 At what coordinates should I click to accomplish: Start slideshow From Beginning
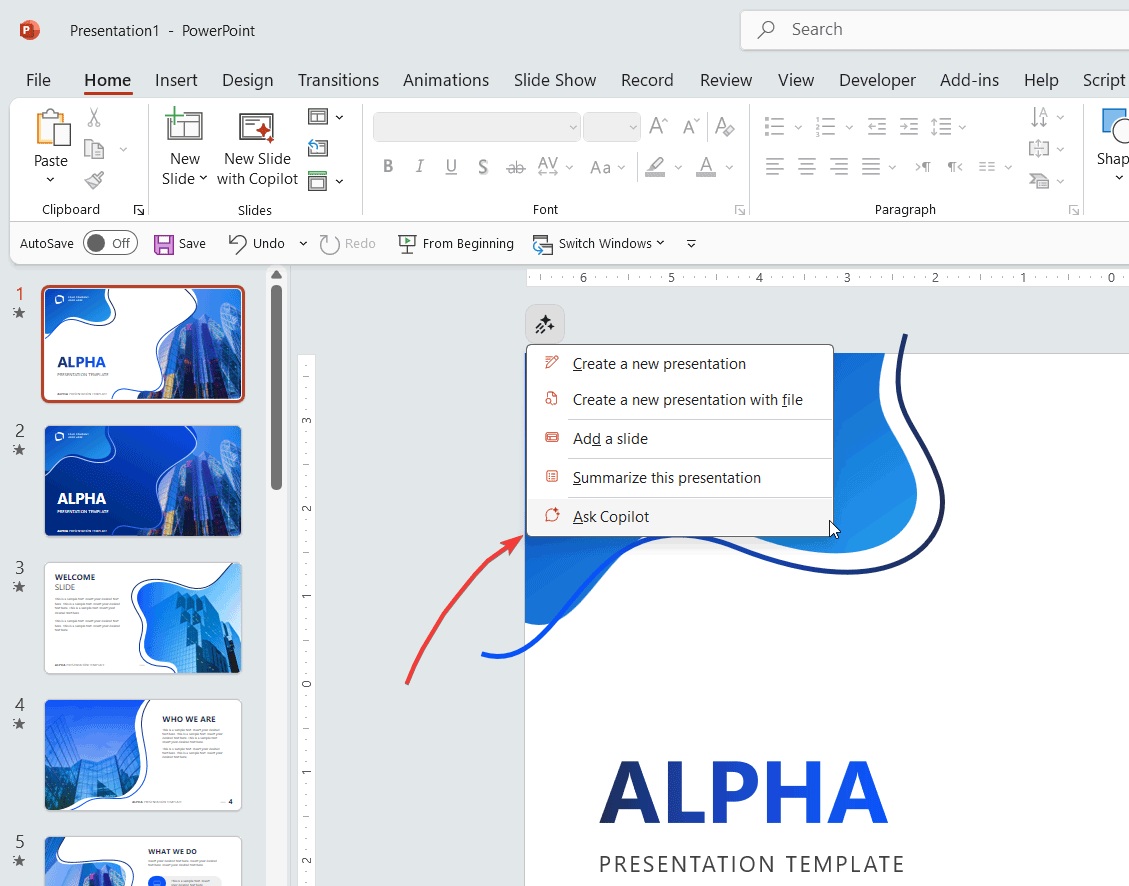[456, 243]
